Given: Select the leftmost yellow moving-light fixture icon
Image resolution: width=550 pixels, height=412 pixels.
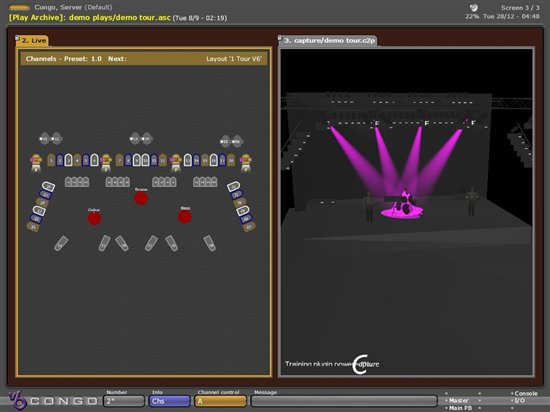Looking at the screenshot, I should (x=36, y=163).
